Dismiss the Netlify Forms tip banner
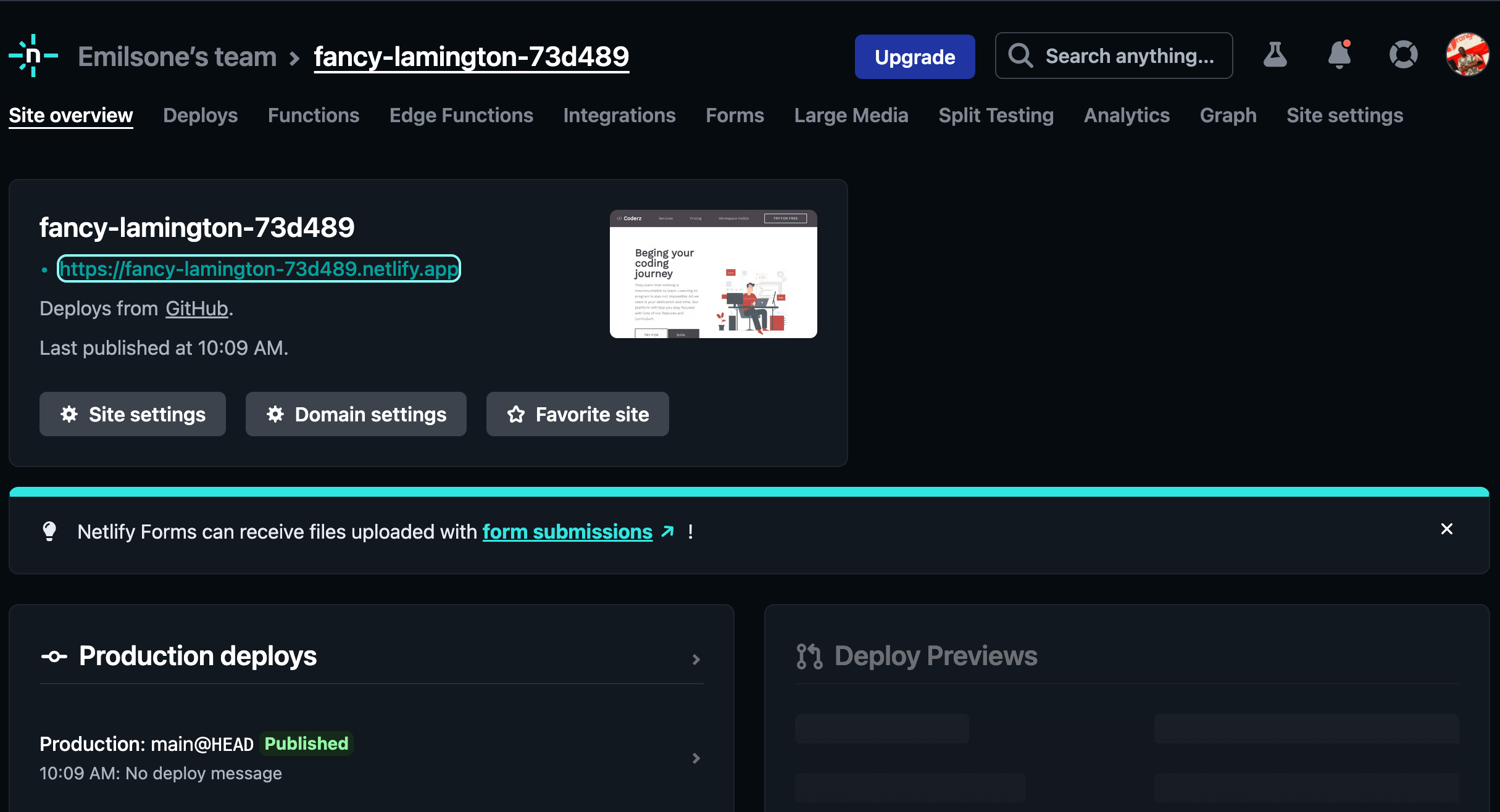1500x812 pixels. (x=1446, y=529)
